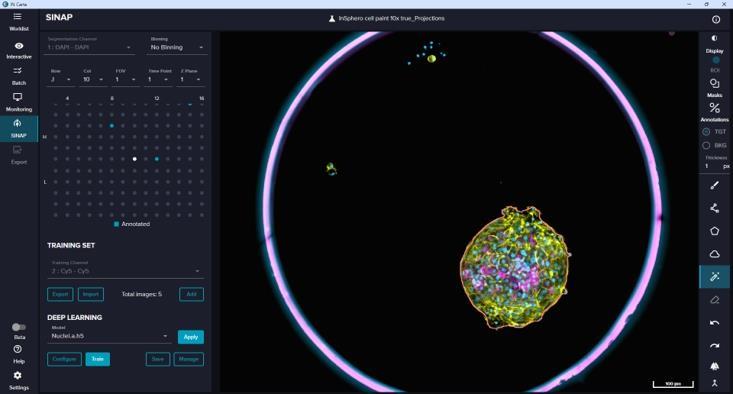Click the info icon at top right
This screenshot has height=394, width=733.
716,20
